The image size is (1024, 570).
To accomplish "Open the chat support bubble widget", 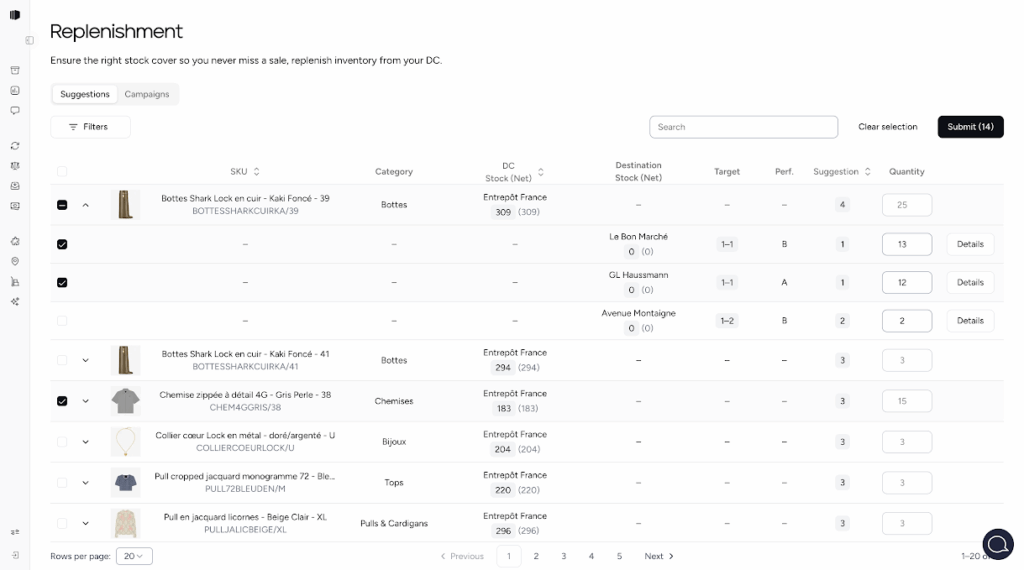I will [997, 543].
